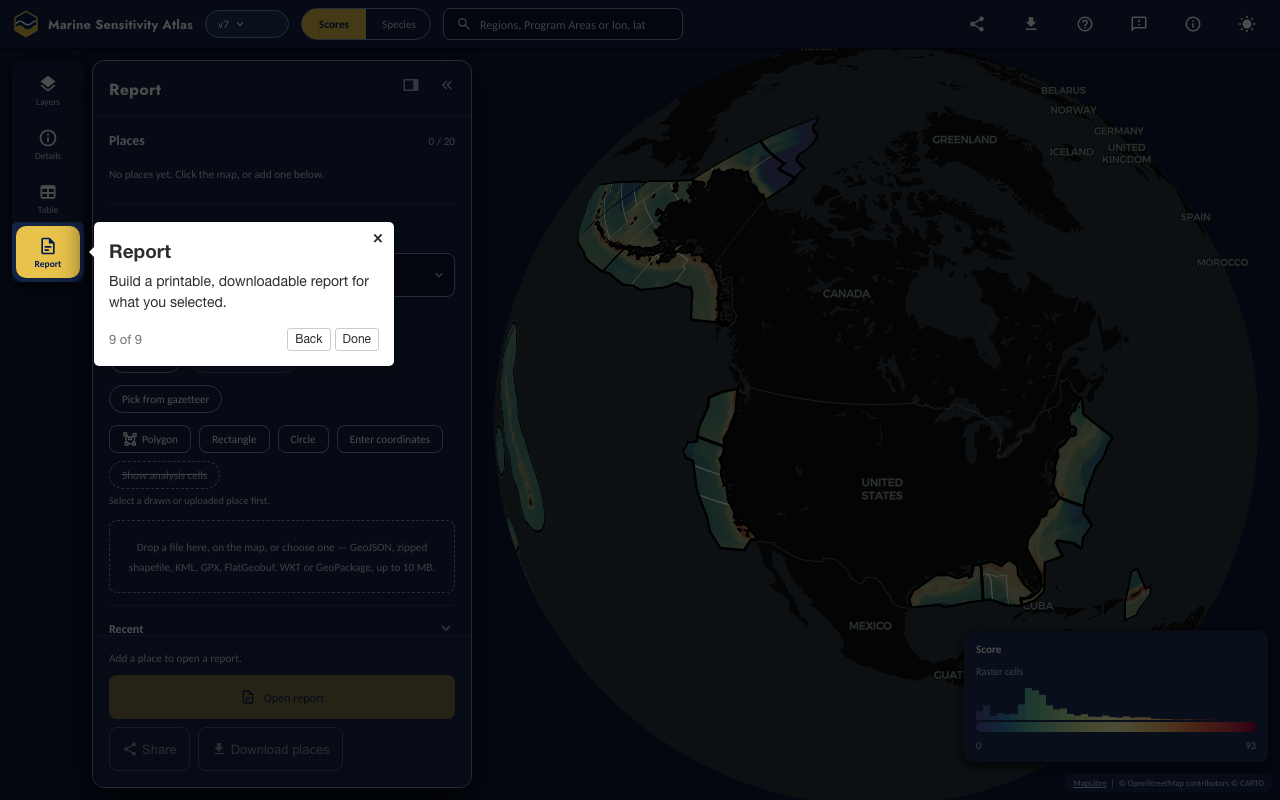Click the CUBA map label

(x=1038, y=606)
